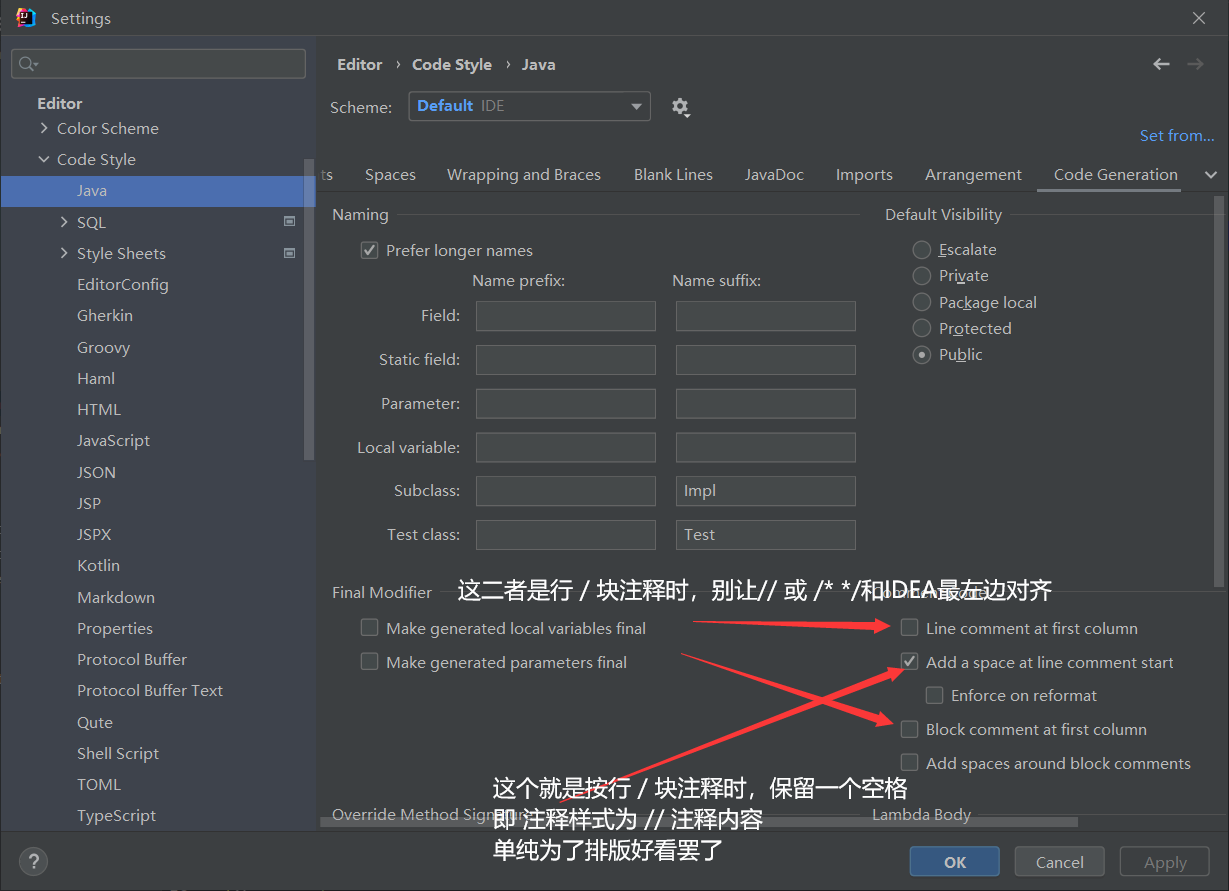Viewport: 1229px width, 891px height.
Task: Open the JavaDoc tab
Action: 774,175
